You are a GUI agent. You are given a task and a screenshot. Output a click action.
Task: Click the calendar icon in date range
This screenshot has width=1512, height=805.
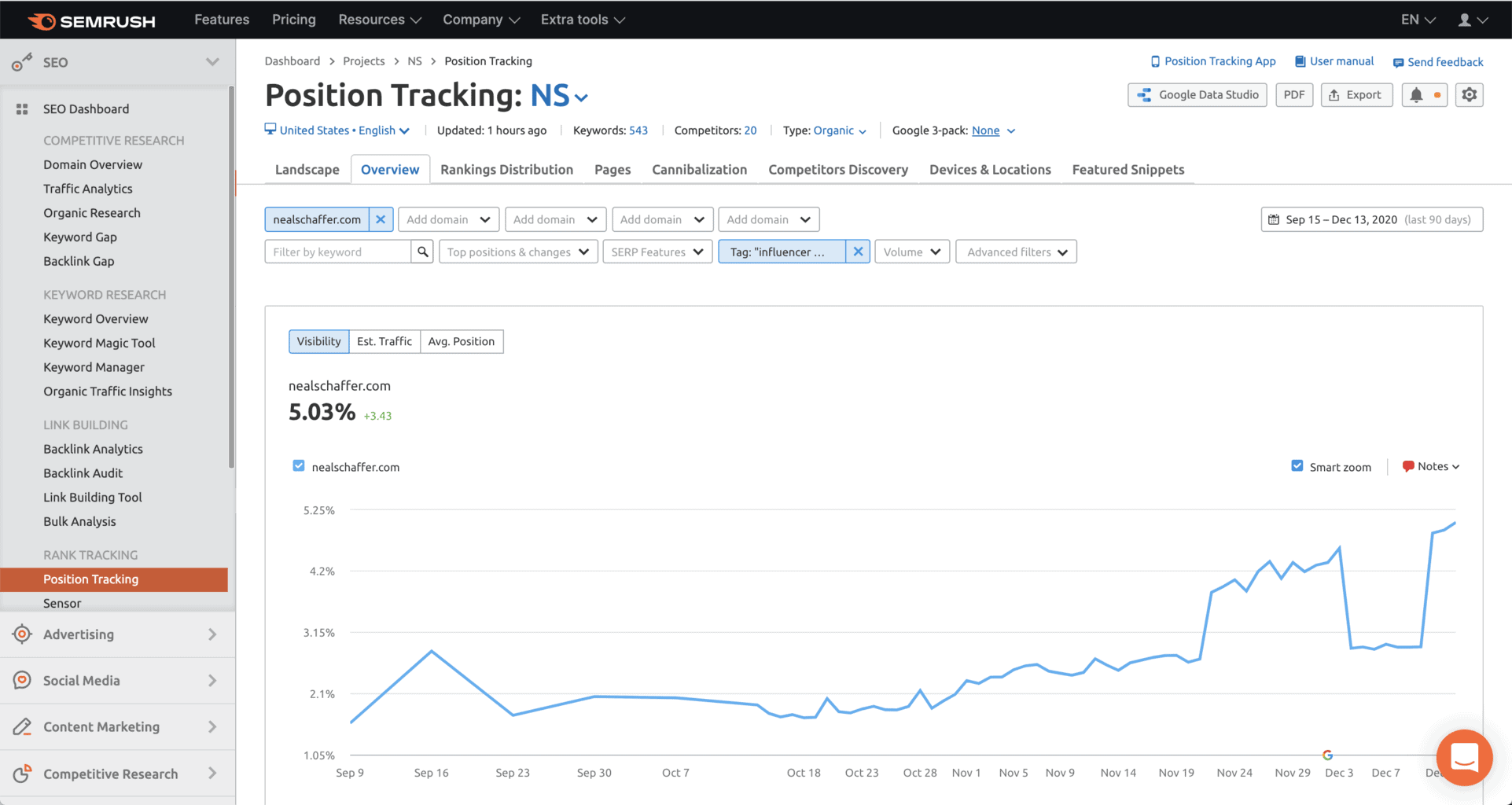tap(1274, 219)
